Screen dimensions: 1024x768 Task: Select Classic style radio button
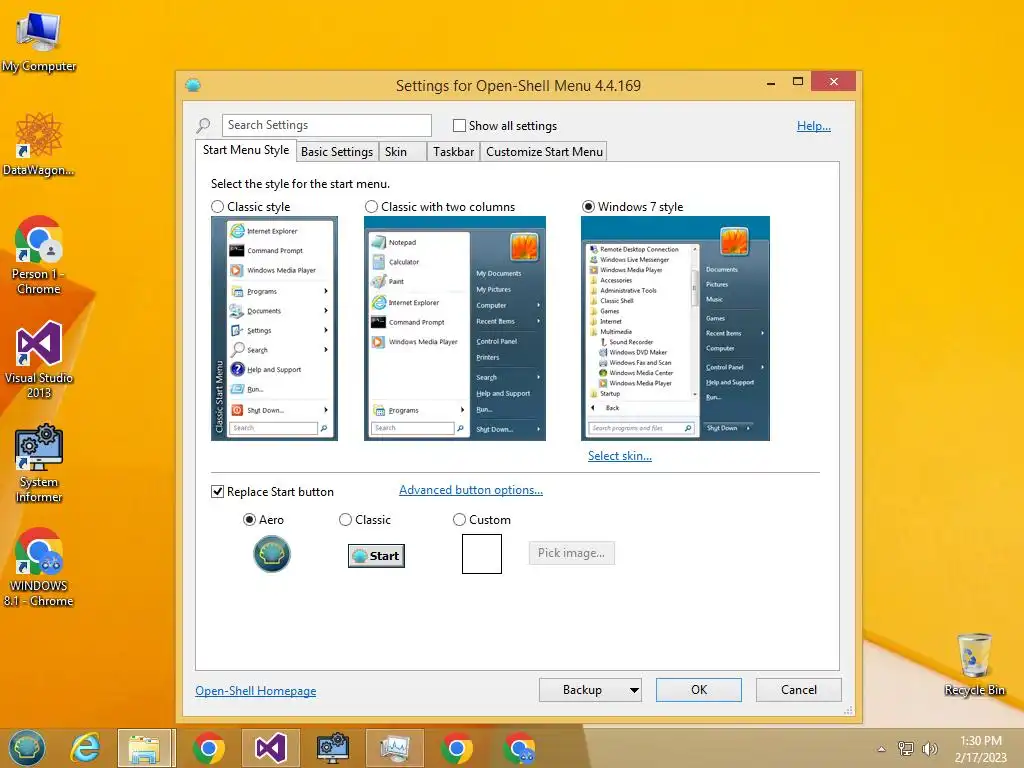coord(217,206)
